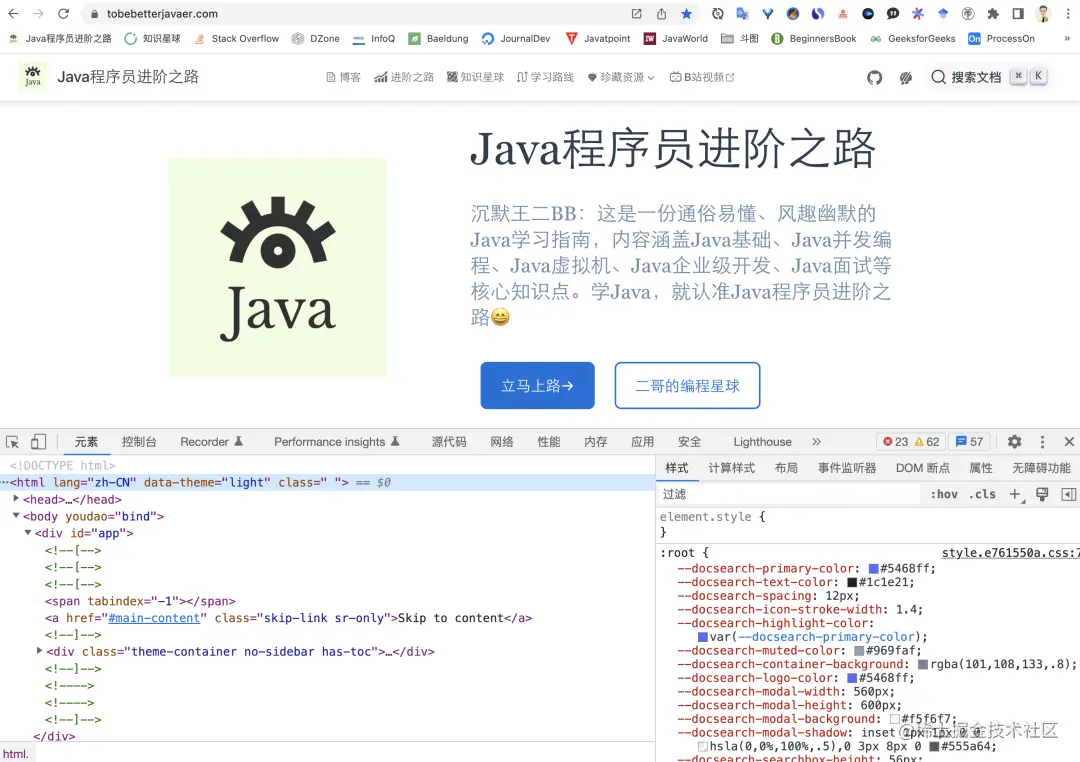Image resolution: width=1080 pixels, height=762 pixels.
Task: Toggle the :hov element state panel
Action: (944, 494)
